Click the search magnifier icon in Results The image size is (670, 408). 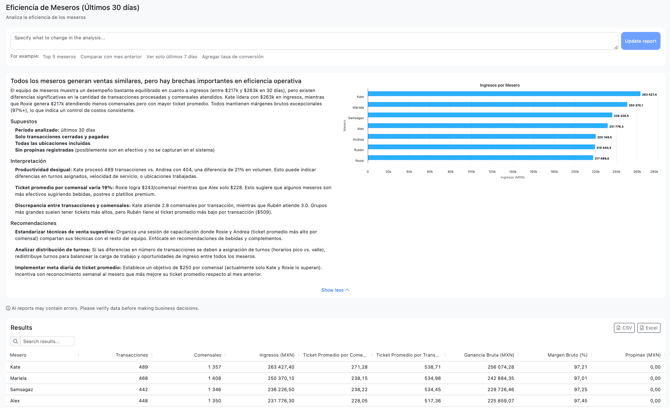pos(16,341)
